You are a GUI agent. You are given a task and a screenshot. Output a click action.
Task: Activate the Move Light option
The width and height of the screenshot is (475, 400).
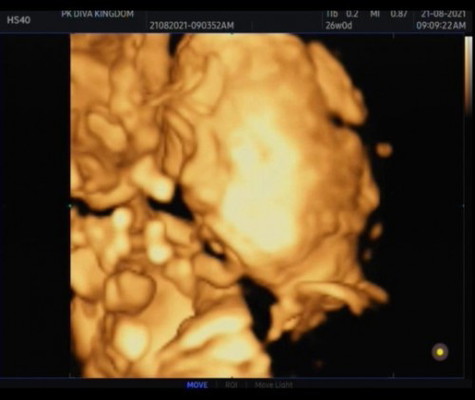click(x=273, y=385)
